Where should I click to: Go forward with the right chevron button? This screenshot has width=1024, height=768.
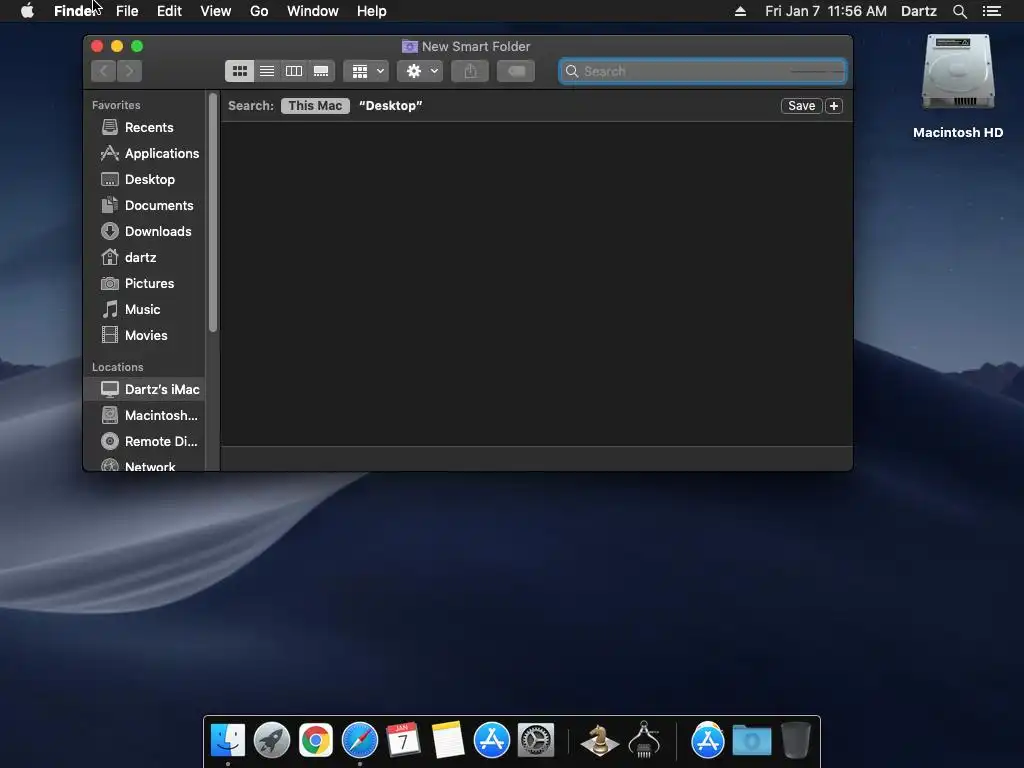point(129,71)
